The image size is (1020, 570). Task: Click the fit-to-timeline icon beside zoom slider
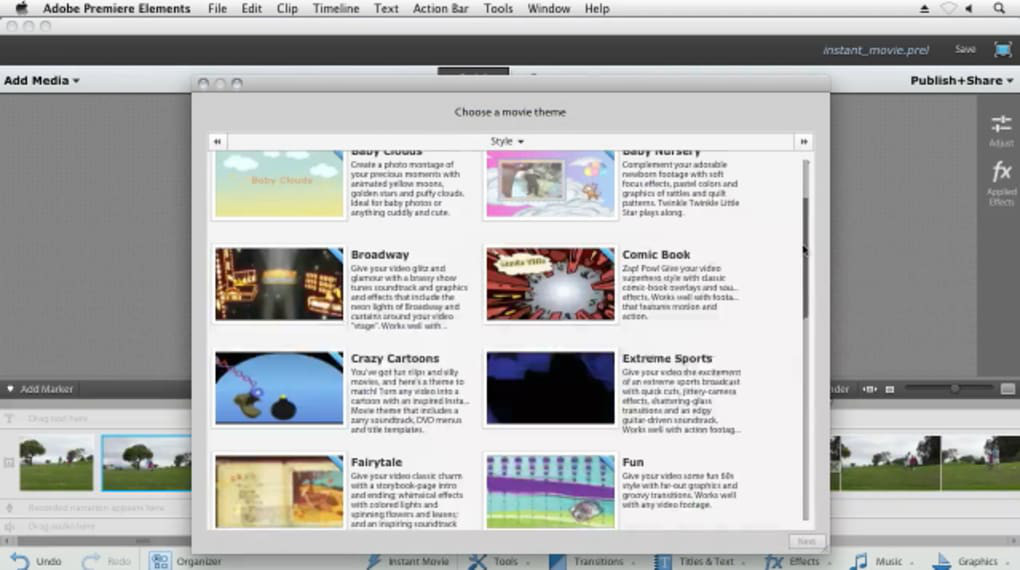pyautogui.click(x=870, y=389)
